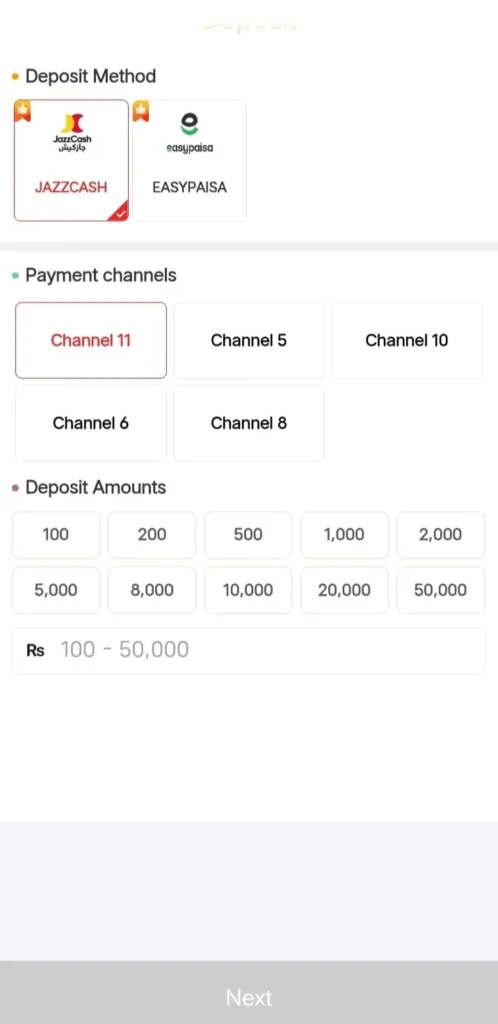Select the JazzCash logo icon
The image size is (498, 1024).
click(72, 133)
